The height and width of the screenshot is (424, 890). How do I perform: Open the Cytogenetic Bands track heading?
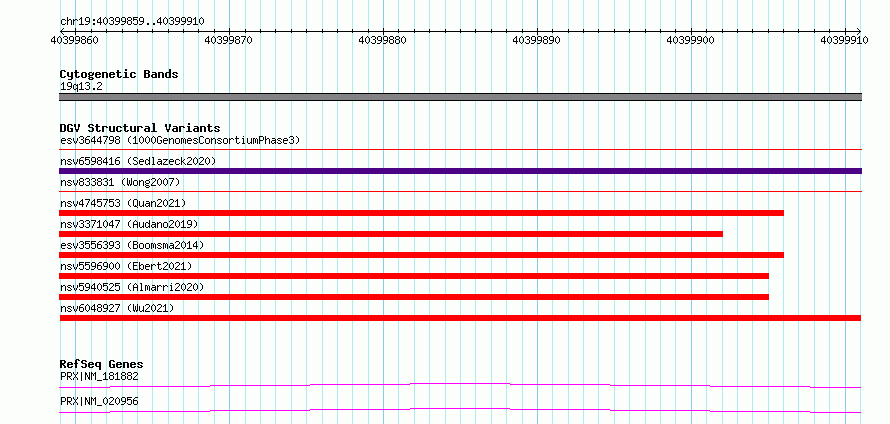(119, 74)
